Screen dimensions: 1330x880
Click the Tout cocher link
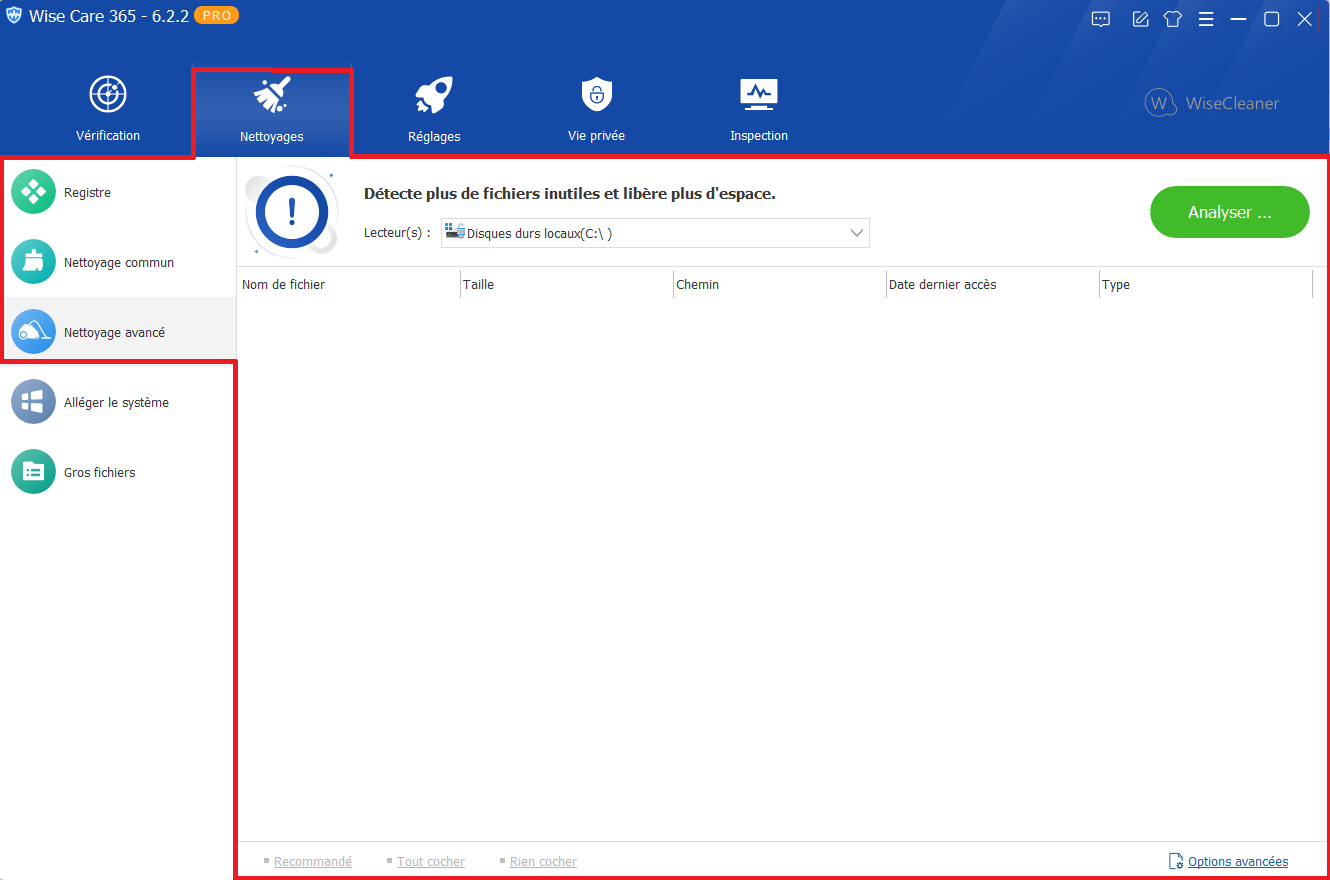[x=431, y=862]
